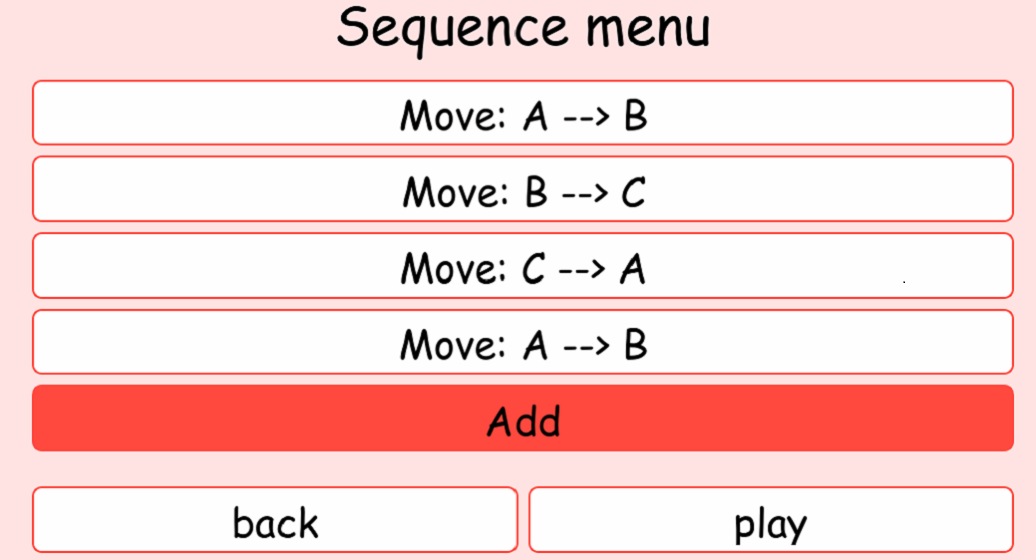Screen dimensions: 1036x560
Task: Click the Sequence menu title
Action: tap(523, 28)
